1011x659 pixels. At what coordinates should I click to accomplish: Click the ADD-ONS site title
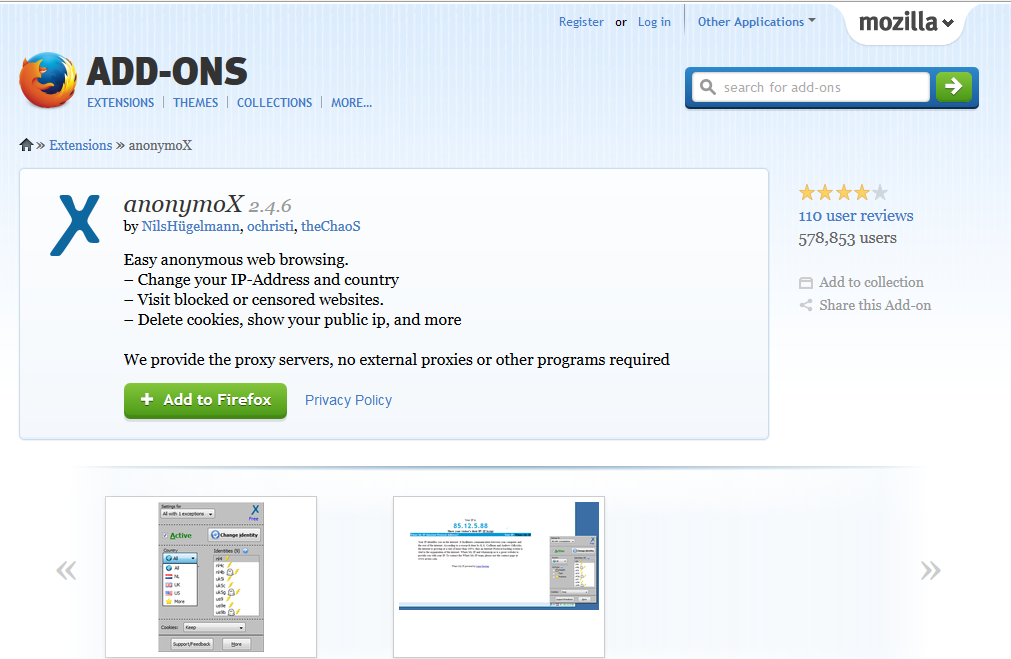(x=167, y=71)
